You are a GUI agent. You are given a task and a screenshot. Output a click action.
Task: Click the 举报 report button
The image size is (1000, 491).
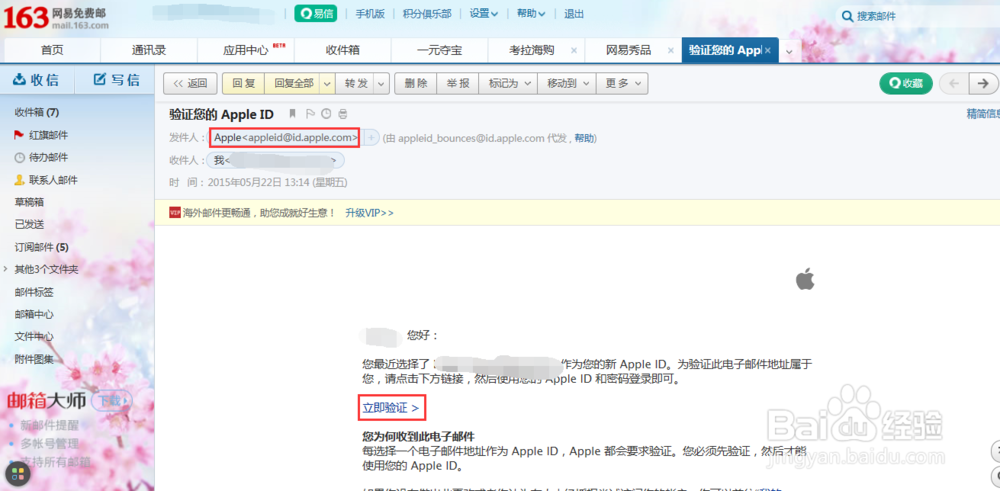coord(458,84)
